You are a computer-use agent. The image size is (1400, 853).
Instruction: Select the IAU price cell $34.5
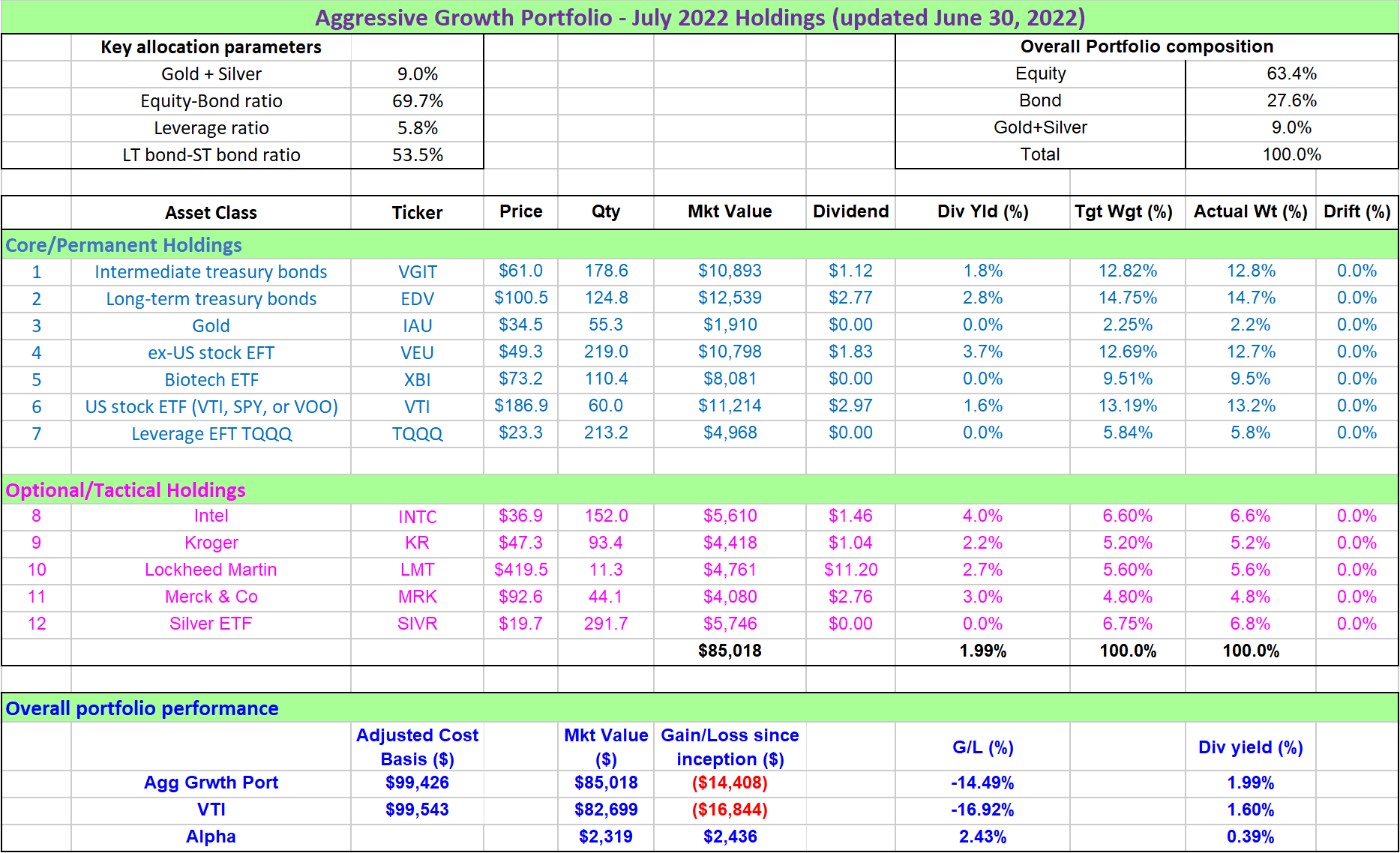pos(520,325)
